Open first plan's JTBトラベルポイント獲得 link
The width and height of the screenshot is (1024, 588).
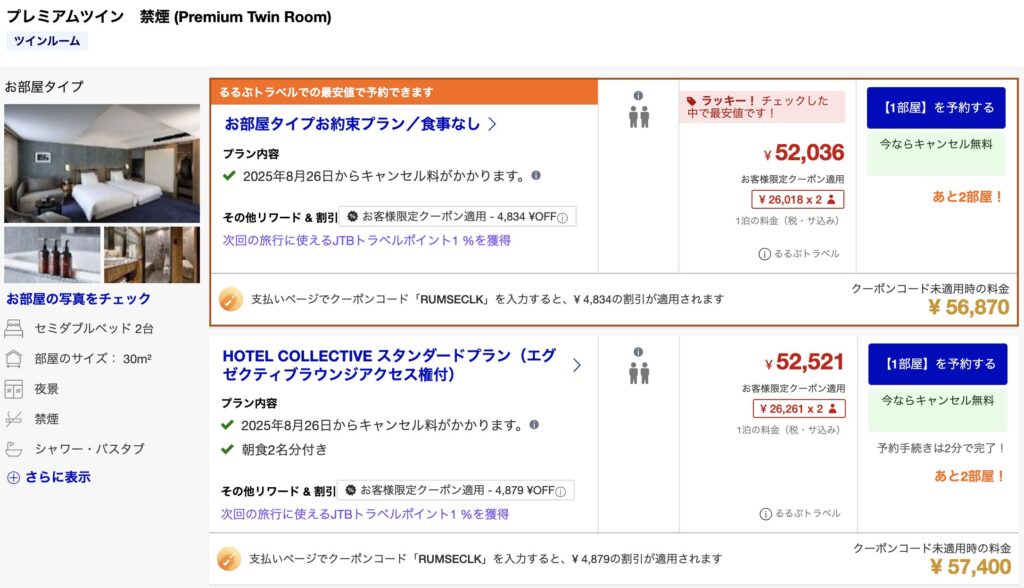click(x=365, y=240)
